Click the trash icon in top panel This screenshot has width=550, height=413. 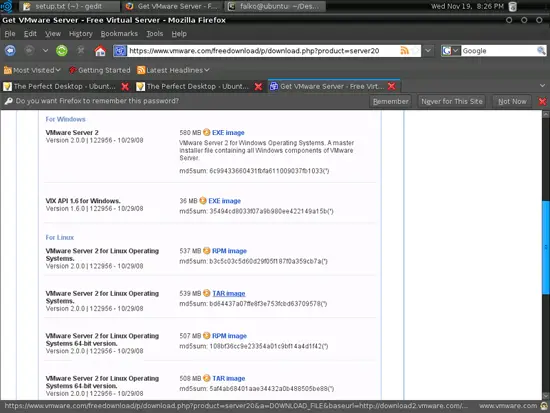[x=512, y=6]
